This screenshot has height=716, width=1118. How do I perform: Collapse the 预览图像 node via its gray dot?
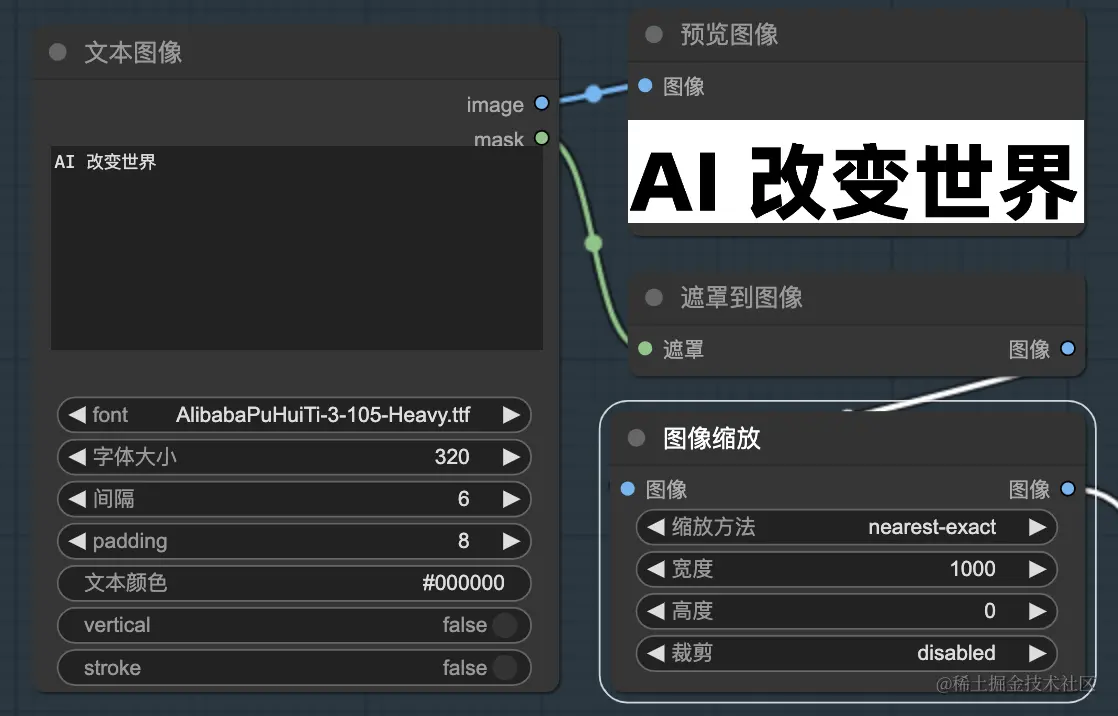654,34
